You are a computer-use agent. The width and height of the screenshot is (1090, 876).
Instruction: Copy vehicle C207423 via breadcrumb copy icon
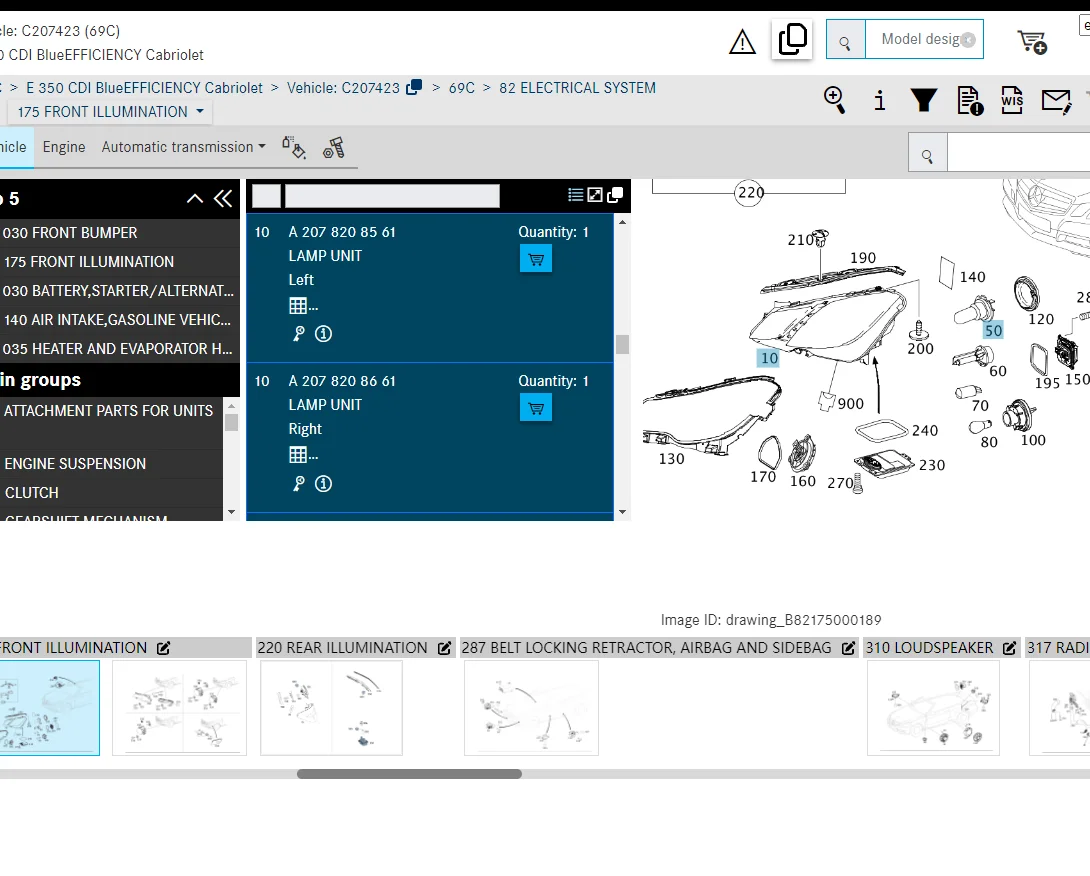point(414,87)
